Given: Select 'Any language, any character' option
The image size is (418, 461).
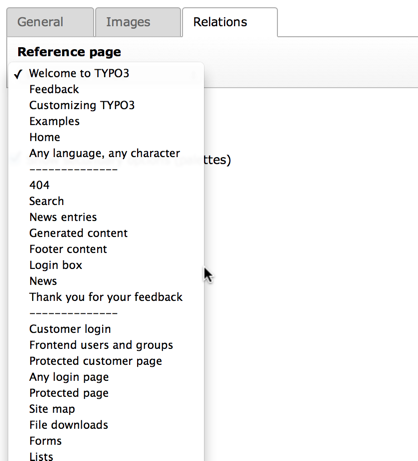Looking at the screenshot, I should (x=106, y=153).
